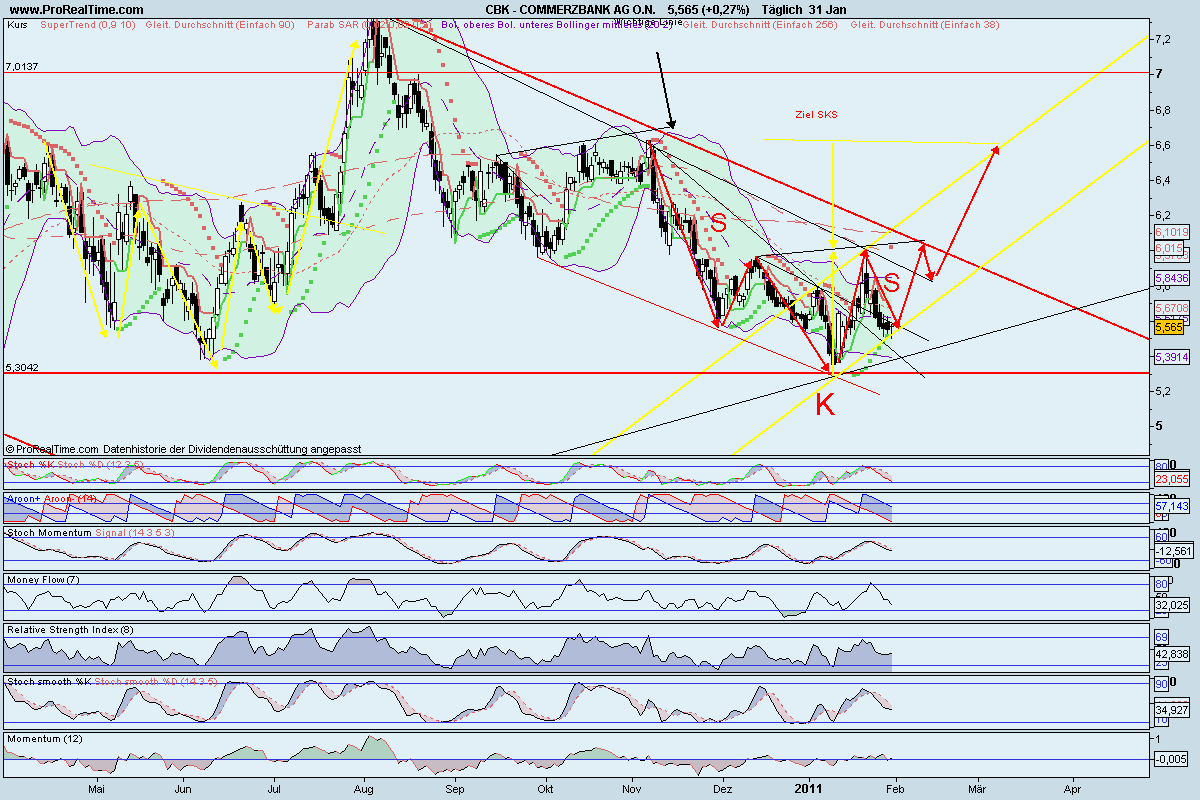The width and height of the screenshot is (1200, 800).
Task: Click the price tag 5,8436
Action: (1170, 277)
